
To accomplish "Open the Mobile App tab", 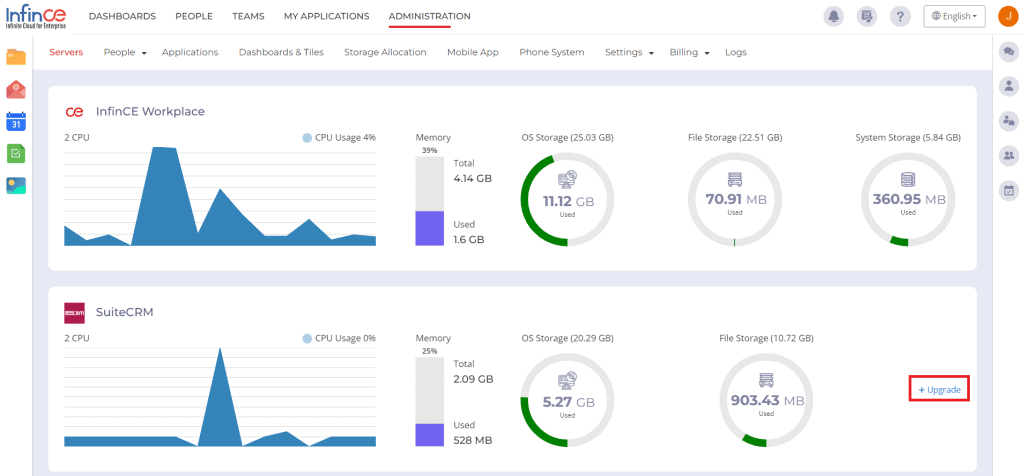I will coord(473,52).
